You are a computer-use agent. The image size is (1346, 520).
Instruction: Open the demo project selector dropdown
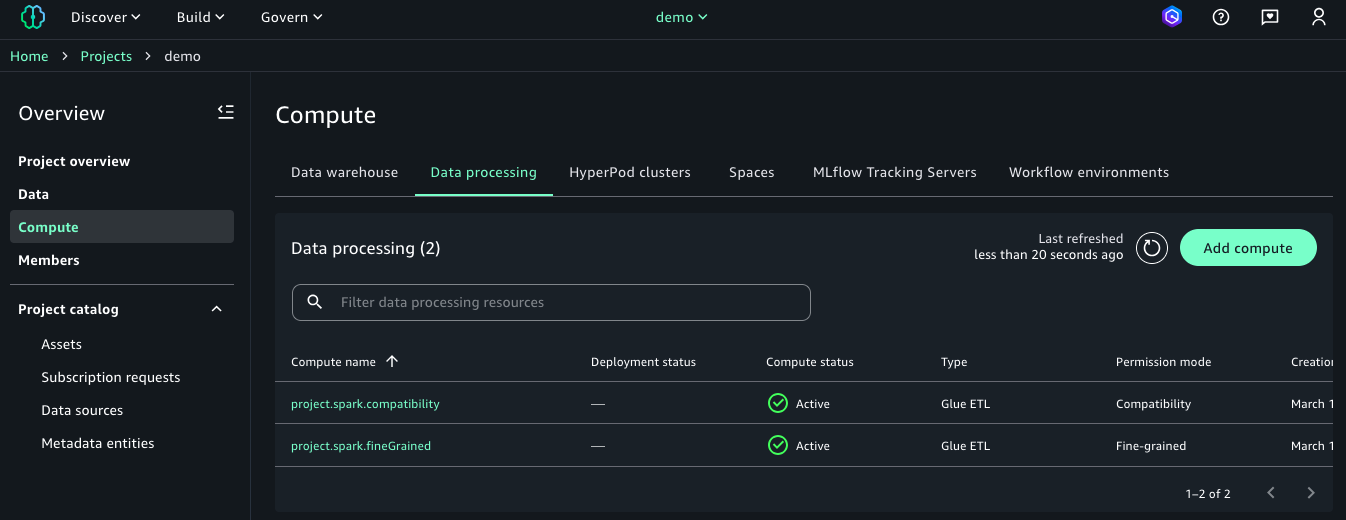click(x=681, y=17)
